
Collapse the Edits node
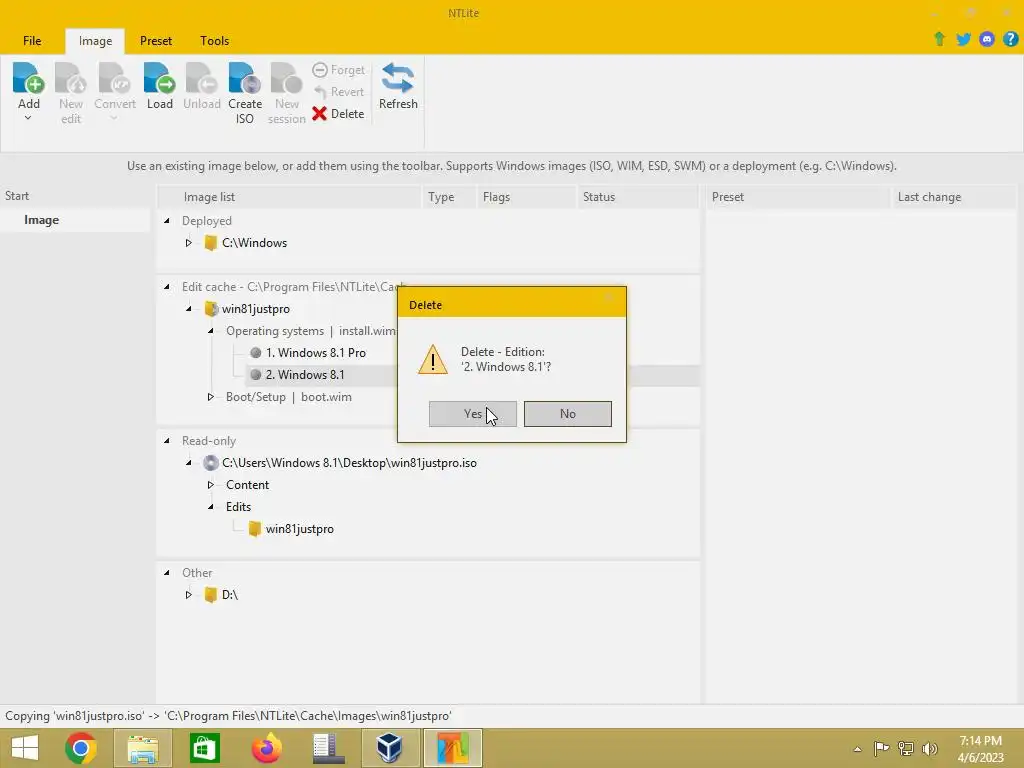click(x=211, y=507)
